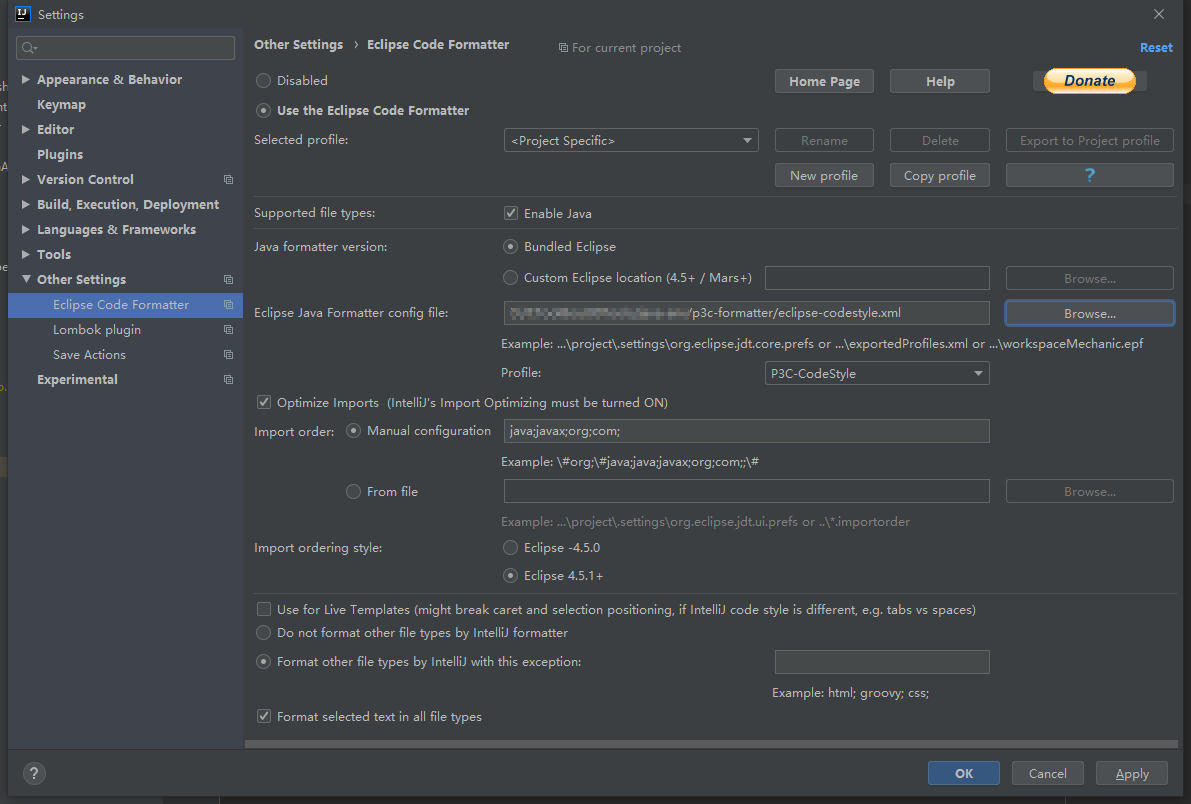
Task: Click the 'For current project' indicator icon
Action: pos(563,48)
